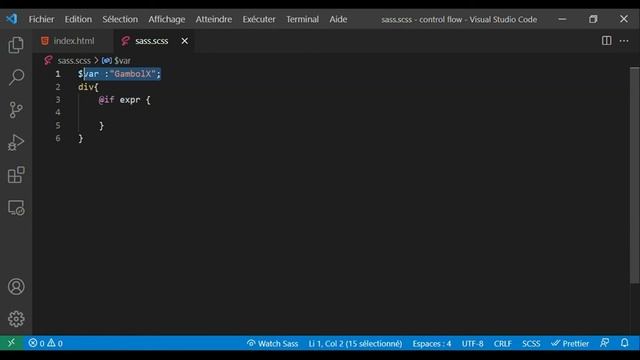
Task: Open the Manage gear icon
Action: [16, 319]
